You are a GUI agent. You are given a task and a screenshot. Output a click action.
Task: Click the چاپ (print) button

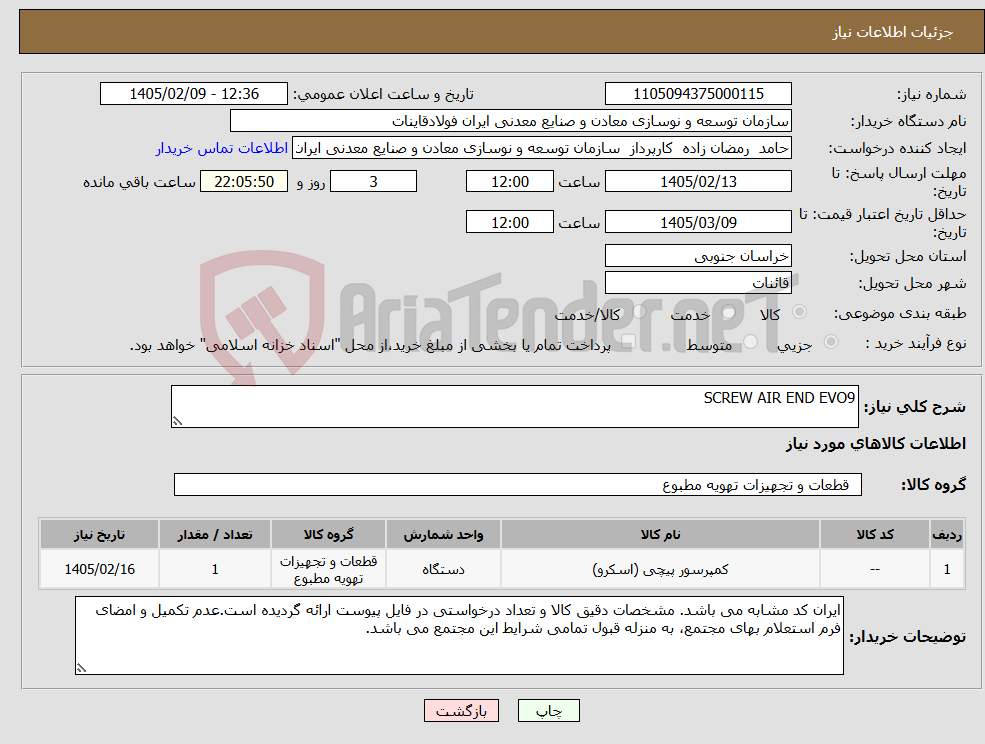[x=548, y=711]
